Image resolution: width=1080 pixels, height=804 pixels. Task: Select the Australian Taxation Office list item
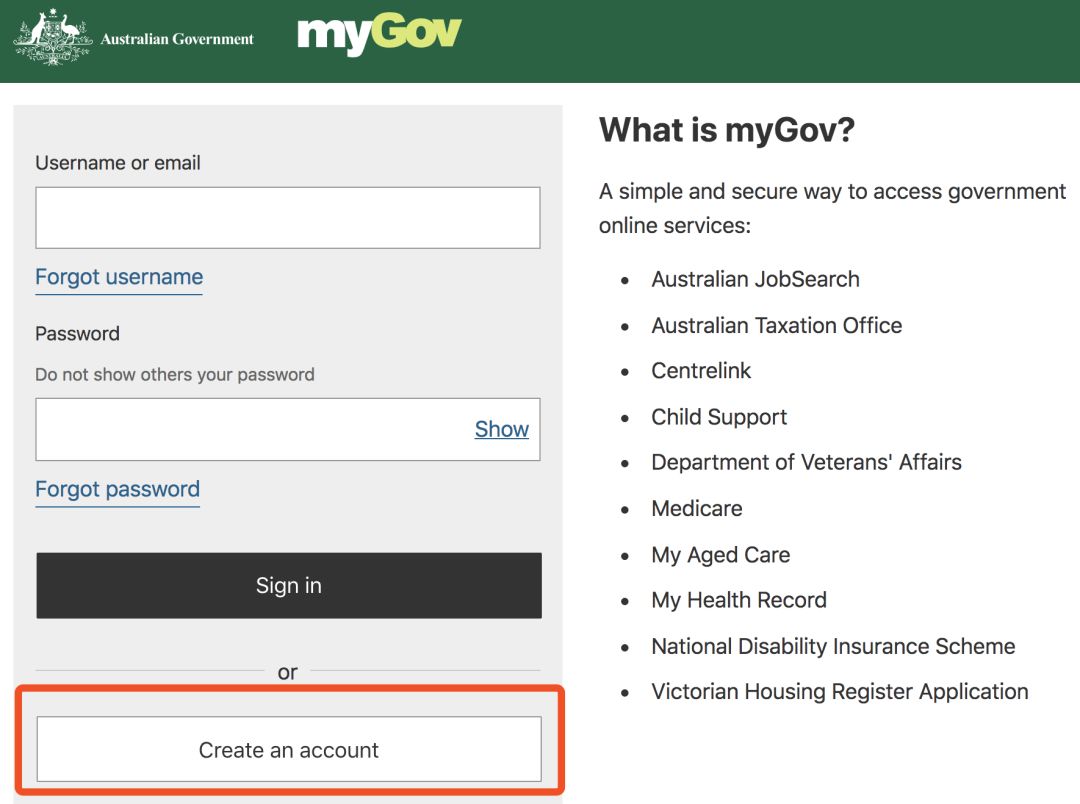pyautogui.click(x=777, y=325)
